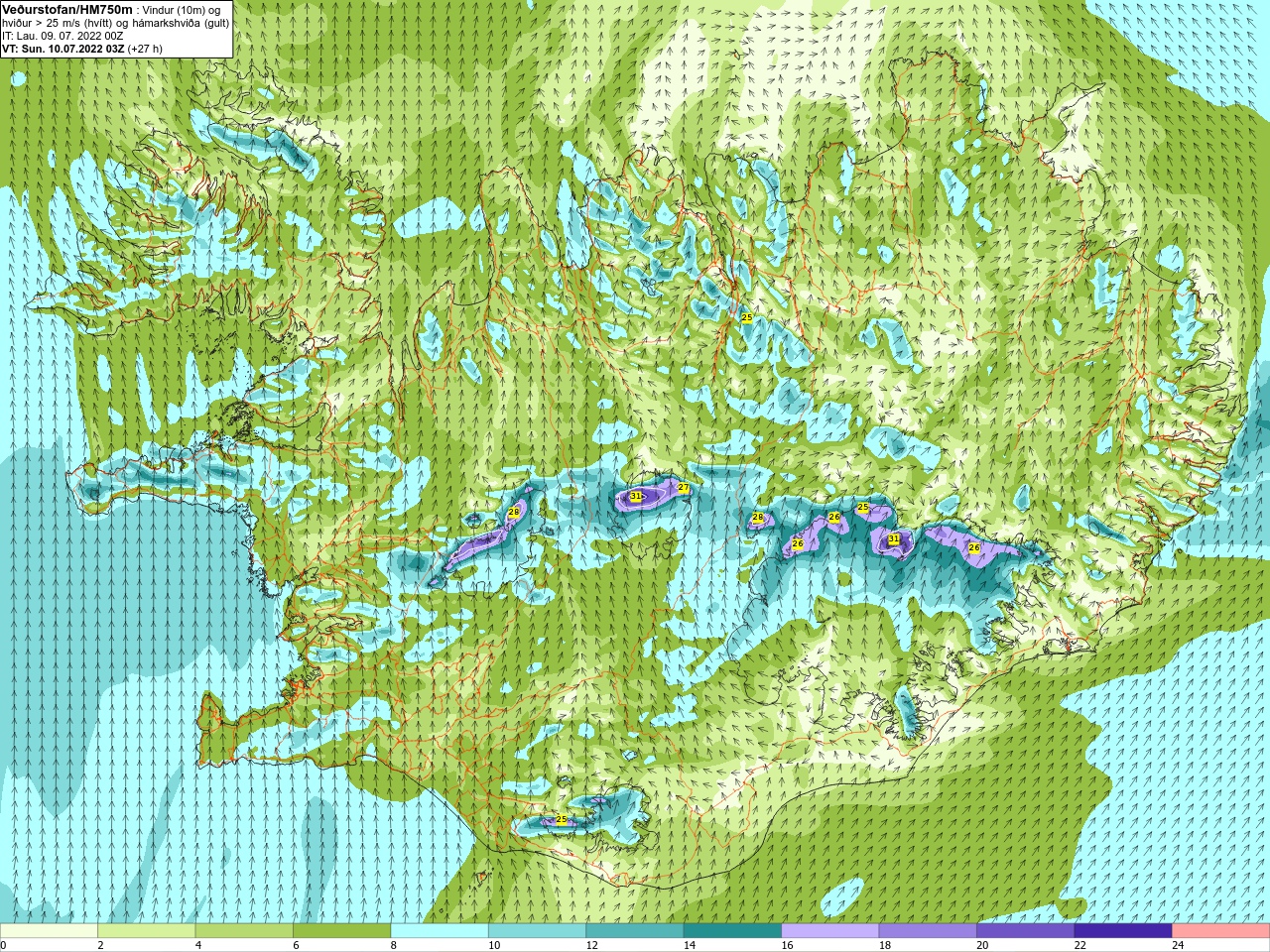Click the pink above-24 m/s legend swatch

click(1221, 931)
